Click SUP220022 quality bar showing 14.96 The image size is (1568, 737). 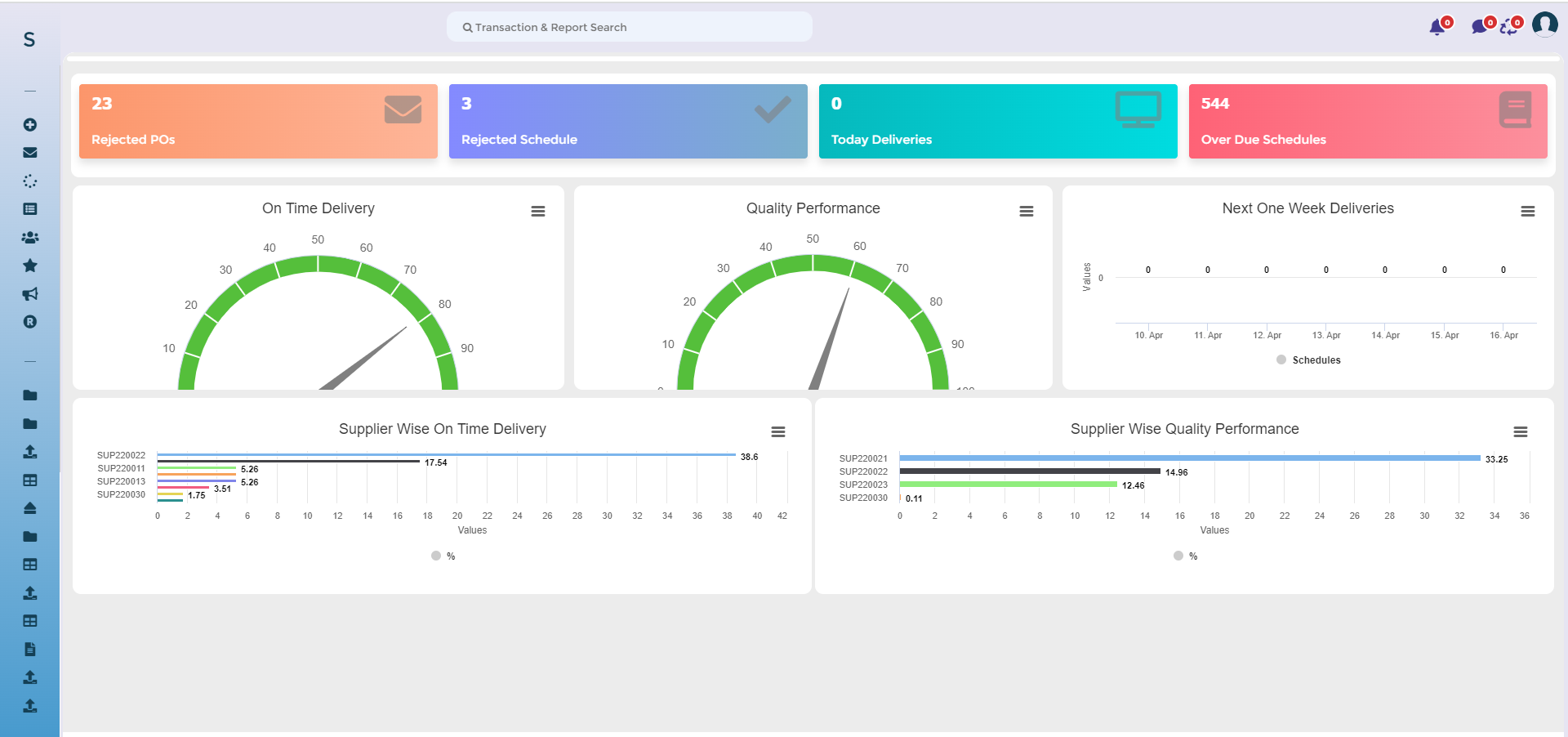(x=1030, y=471)
